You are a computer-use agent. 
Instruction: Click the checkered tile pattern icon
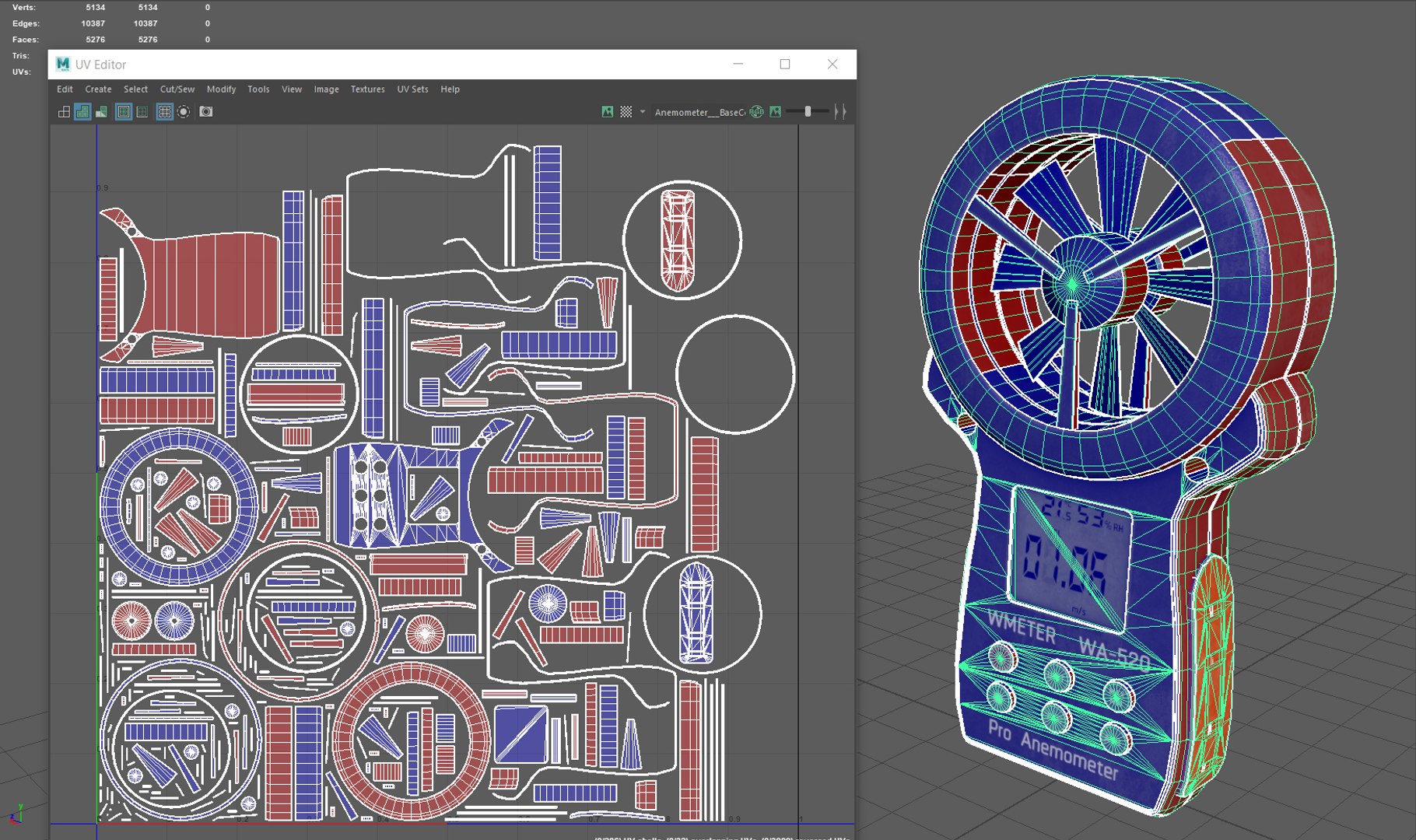coord(626,112)
